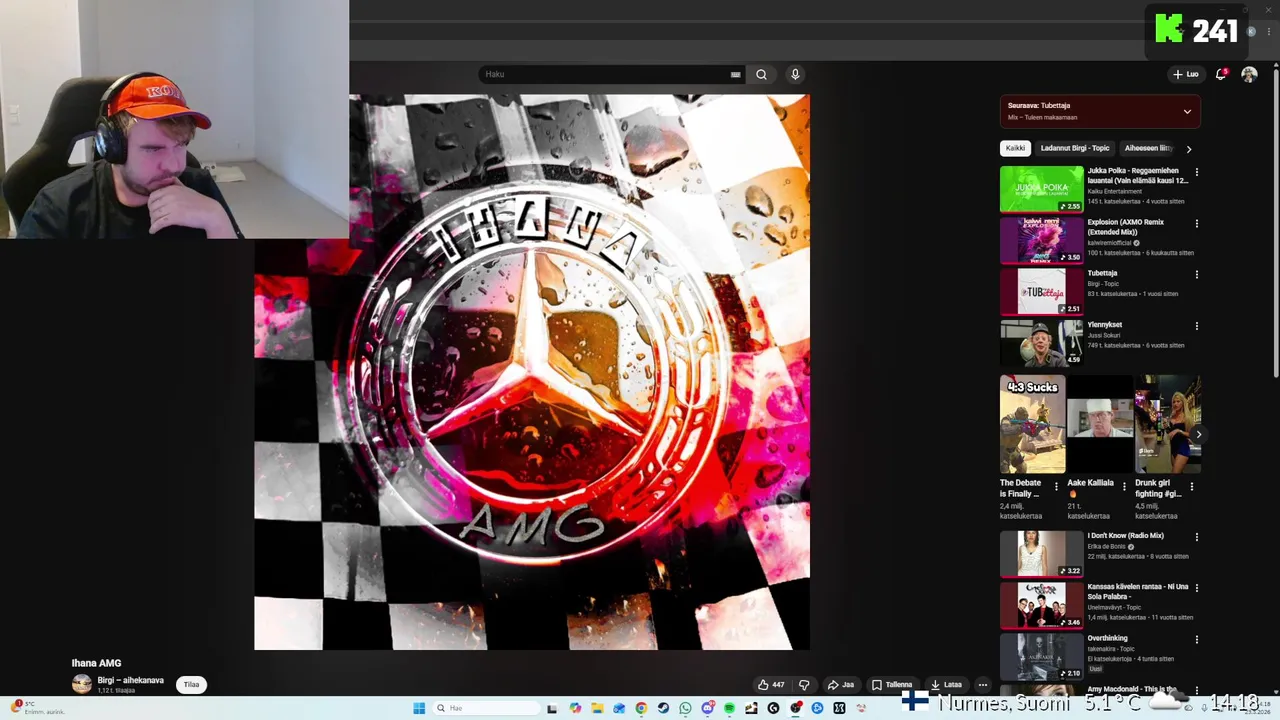The height and width of the screenshot is (720, 1280).
Task: Open Kanssas kävelen rantaa thumbnail
Action: [x=1041, y=605]
